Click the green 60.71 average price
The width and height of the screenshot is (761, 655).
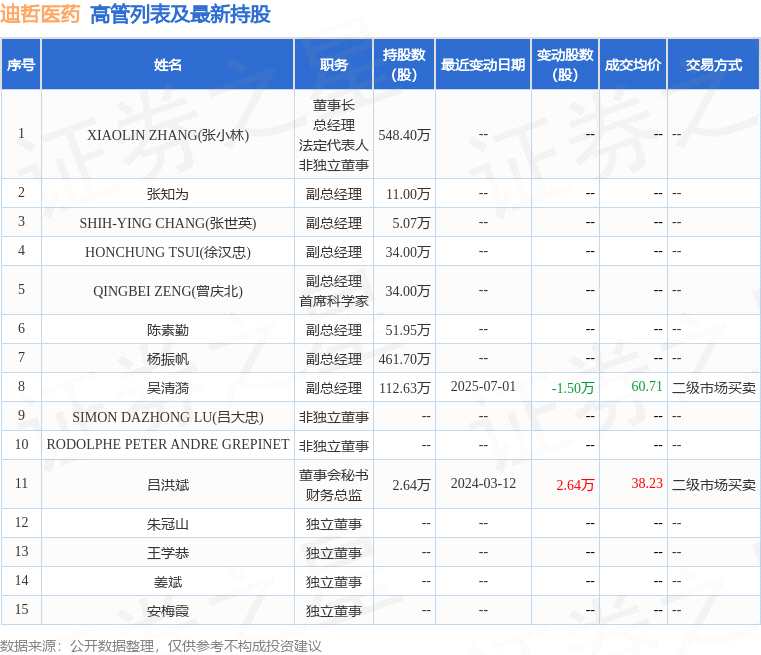647,386
